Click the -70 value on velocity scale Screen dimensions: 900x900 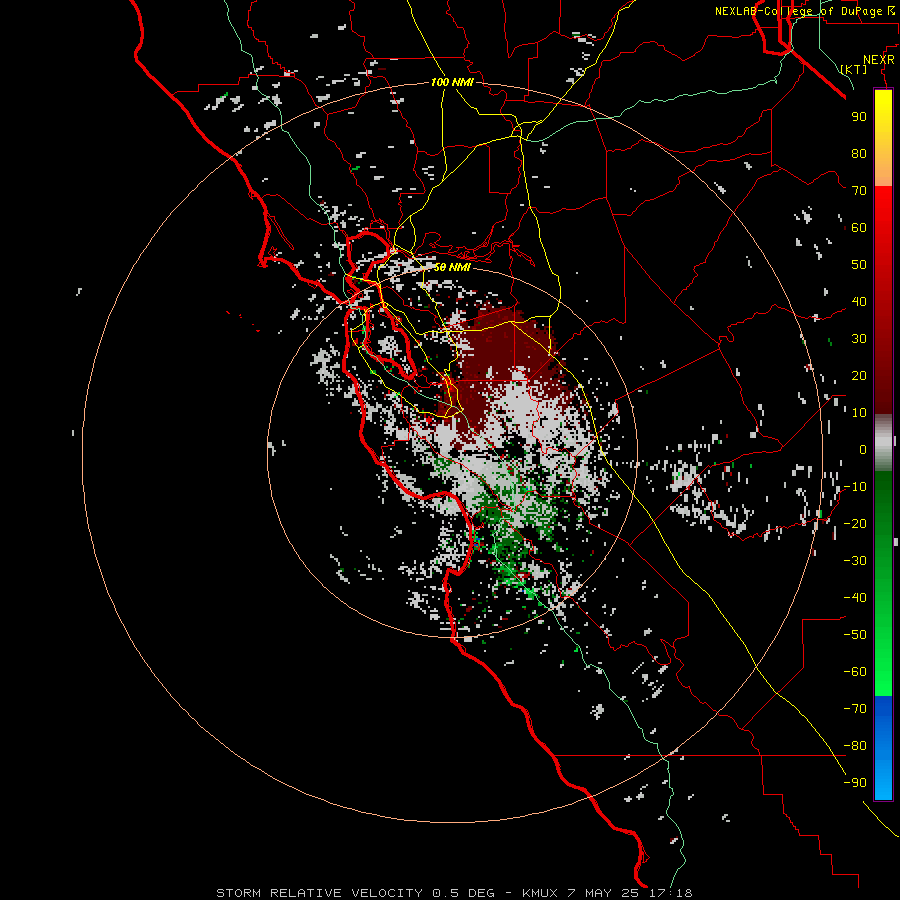tap(855, 709)
